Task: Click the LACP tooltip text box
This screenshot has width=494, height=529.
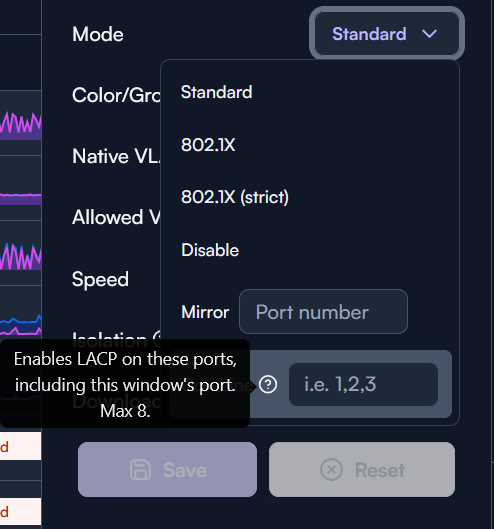Action: [x=125, y=384]
